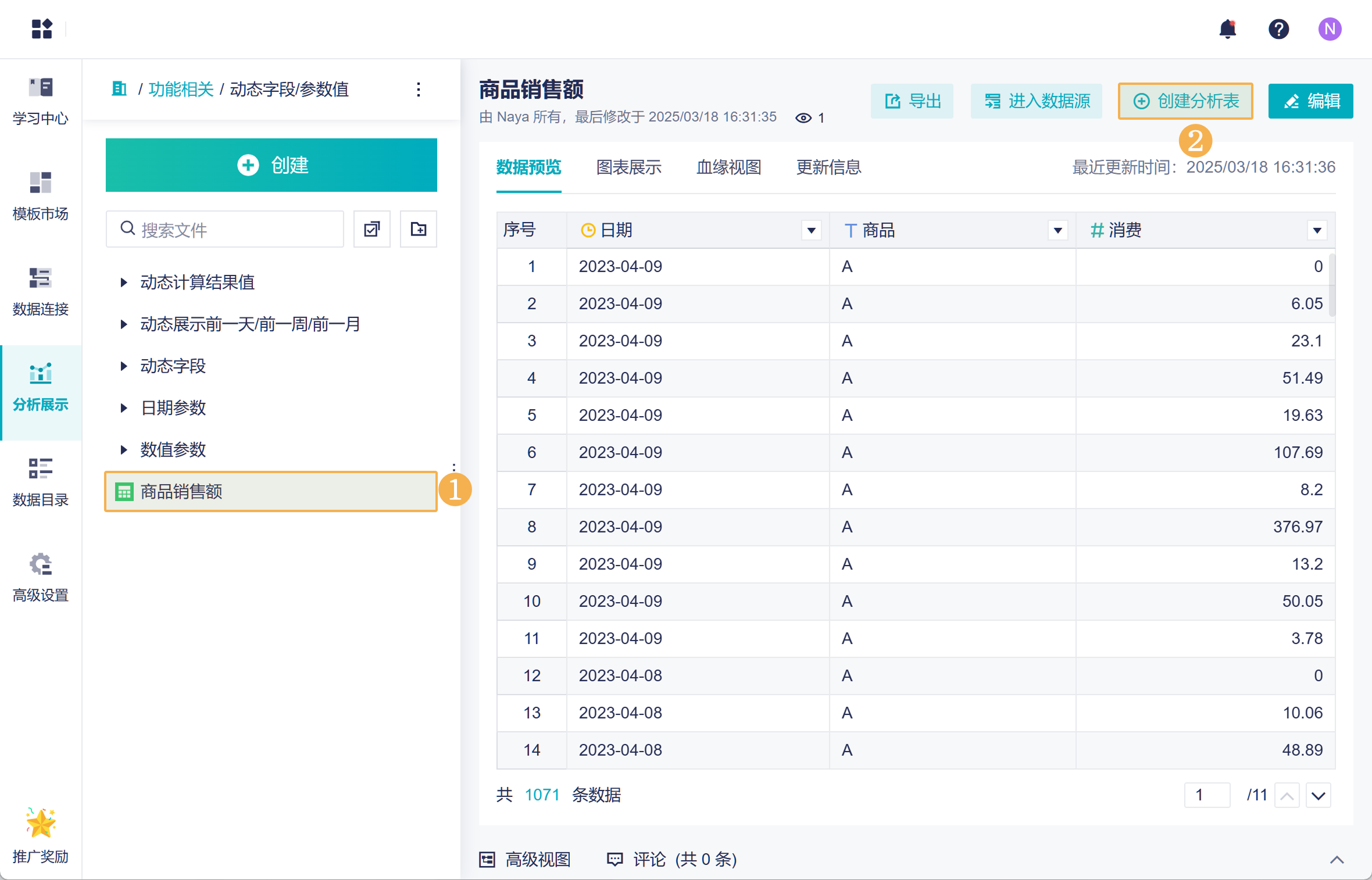The height and width of the screenshot is (880, 1372).
Task: Click the 导出 export button
Action: pos(912,101)
